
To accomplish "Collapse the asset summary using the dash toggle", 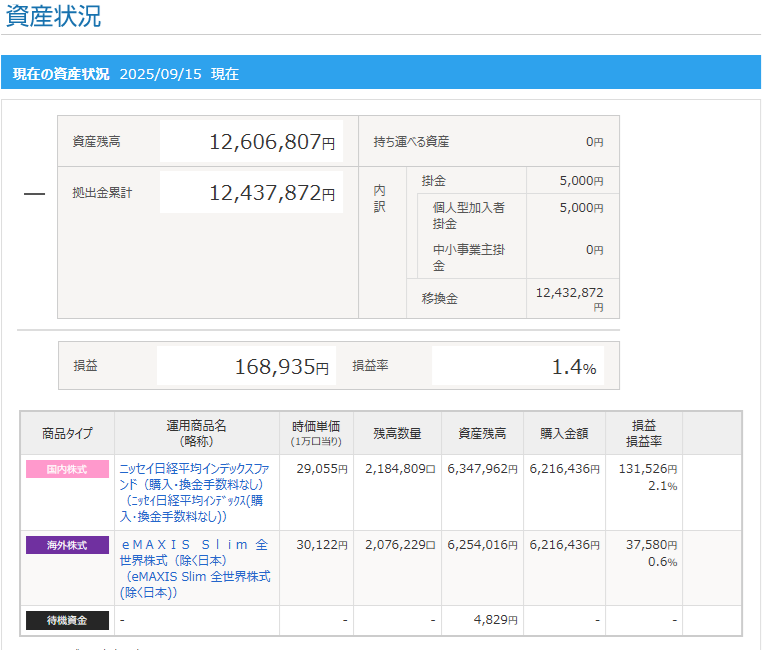I will (34, 194).
